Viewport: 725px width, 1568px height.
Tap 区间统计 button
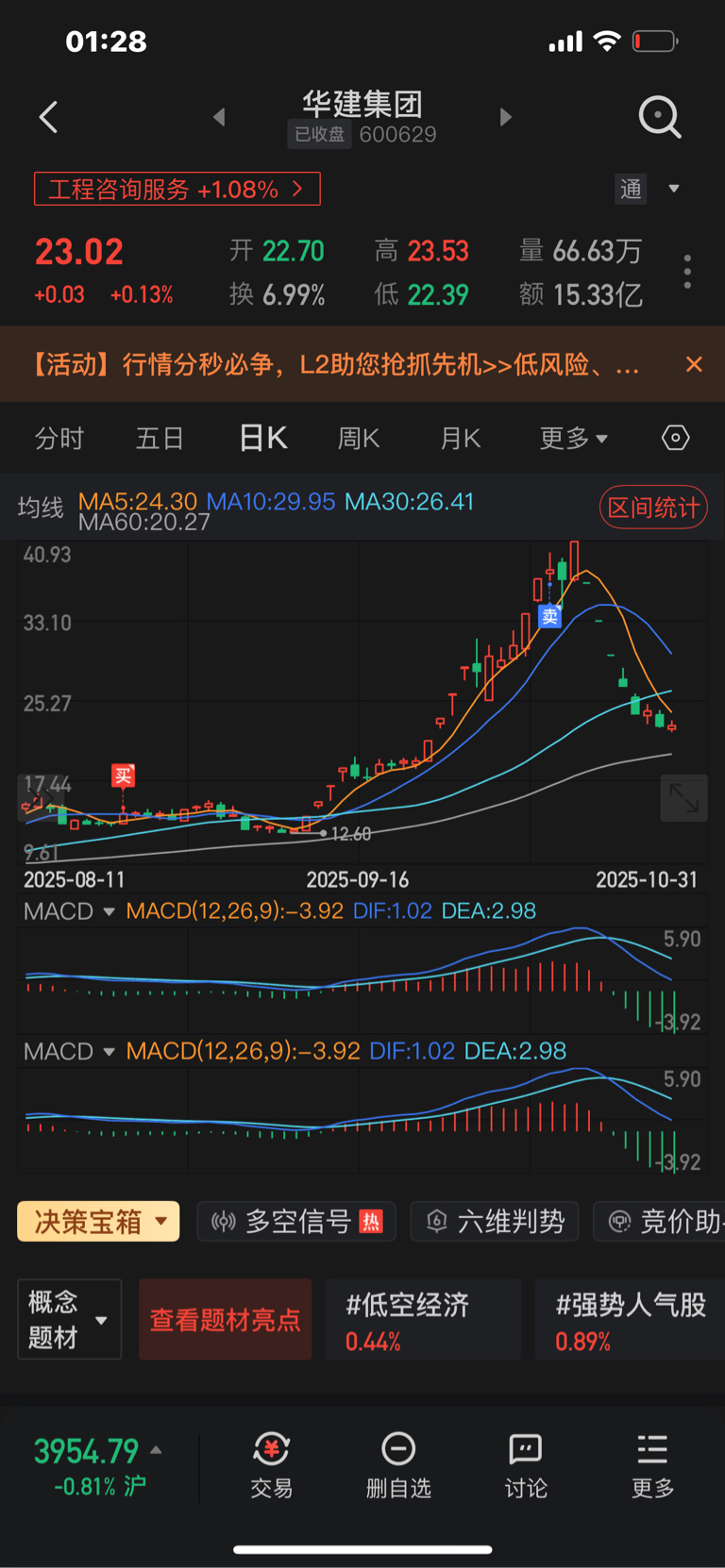(653, 509)
